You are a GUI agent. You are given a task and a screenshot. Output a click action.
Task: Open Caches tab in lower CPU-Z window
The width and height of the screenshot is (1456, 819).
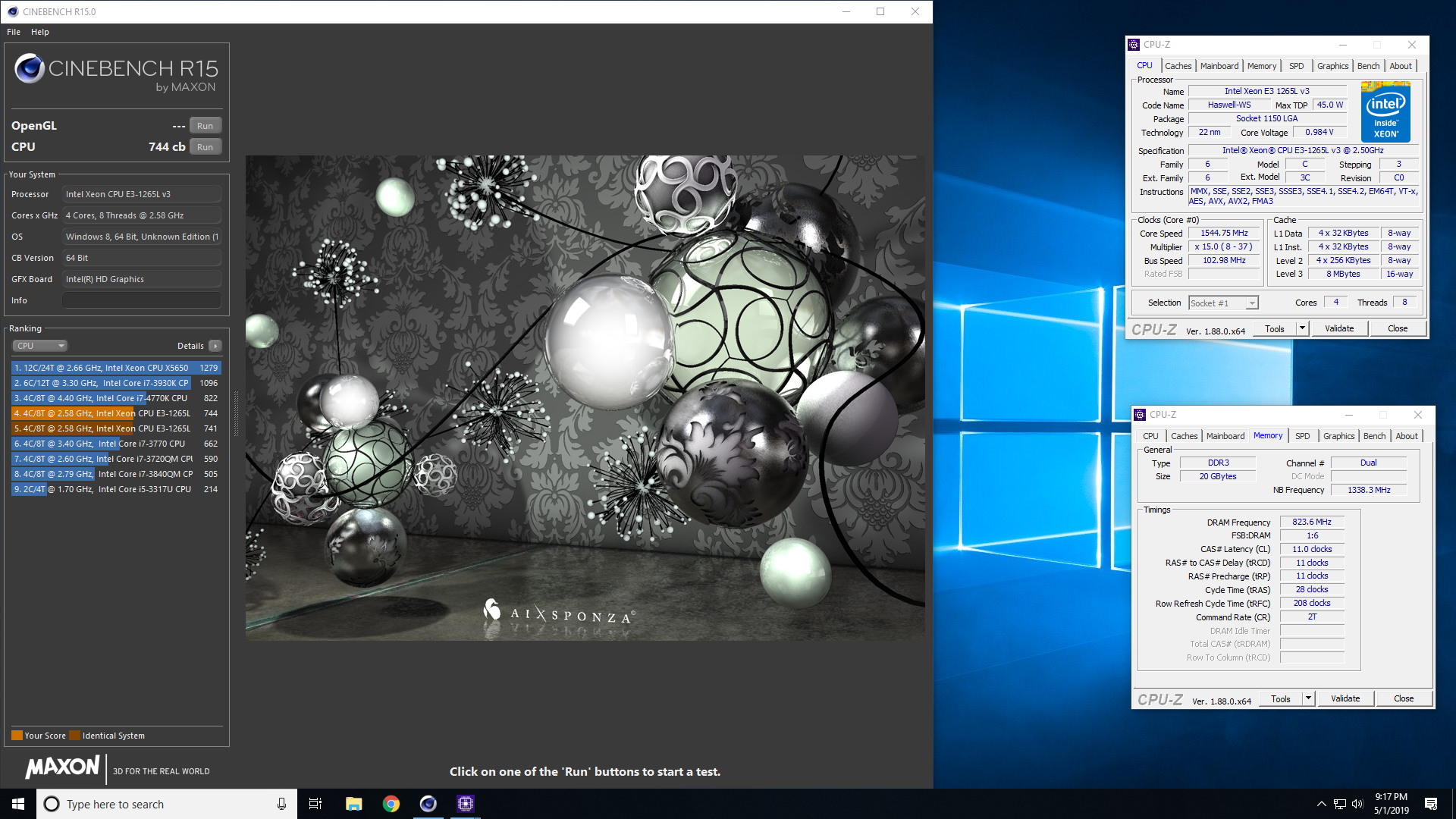point(1184,436)
